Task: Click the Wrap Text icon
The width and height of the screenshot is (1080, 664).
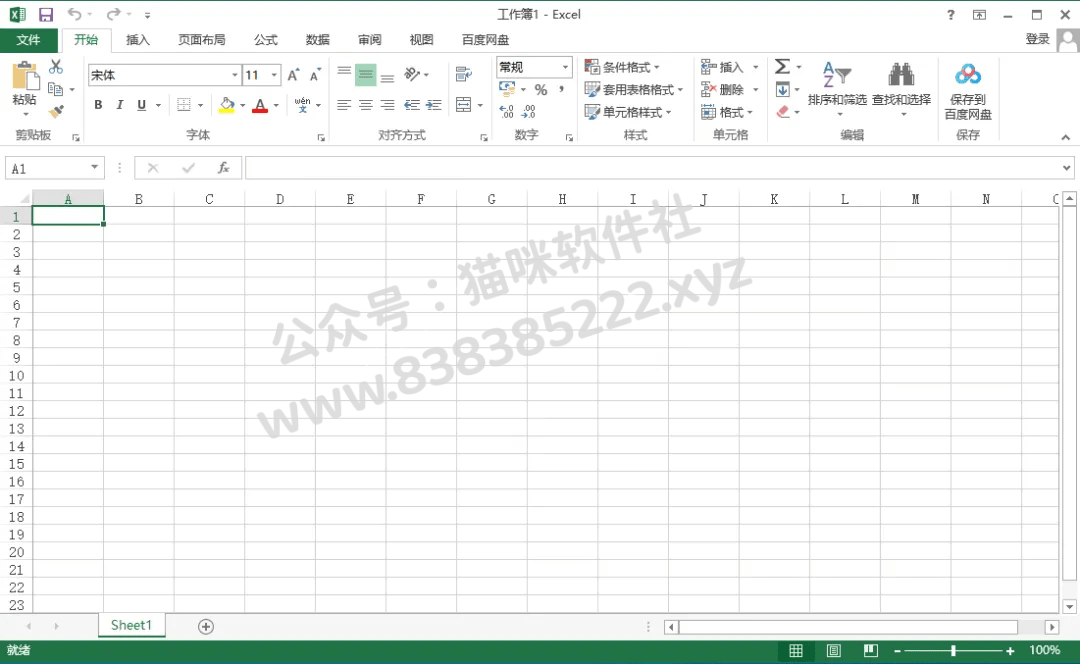Action: (x=464, y=74)
